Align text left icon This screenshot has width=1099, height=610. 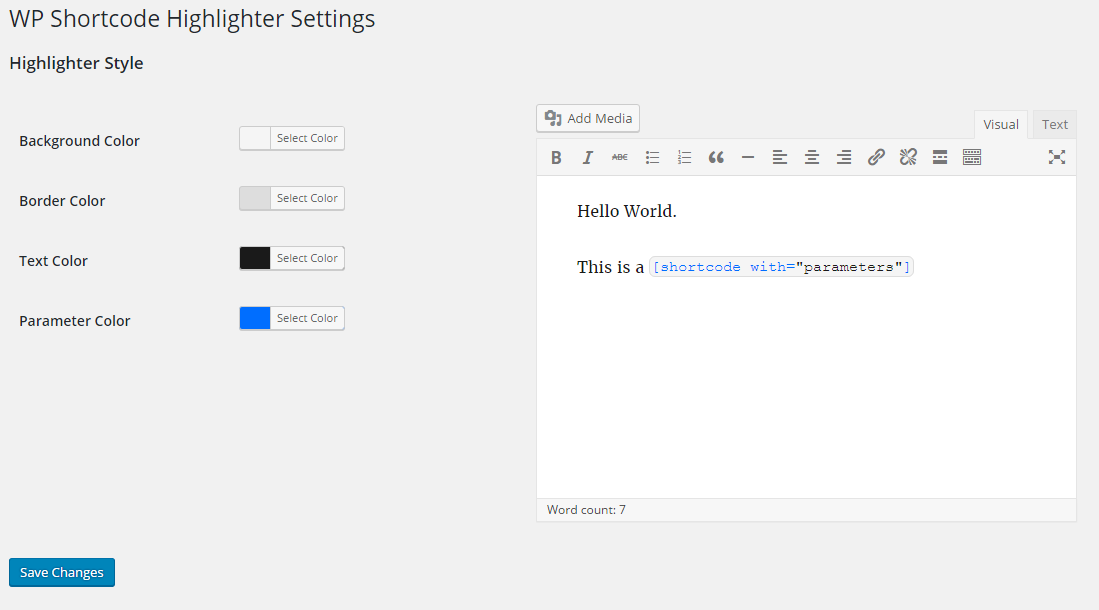pos(779,158)
